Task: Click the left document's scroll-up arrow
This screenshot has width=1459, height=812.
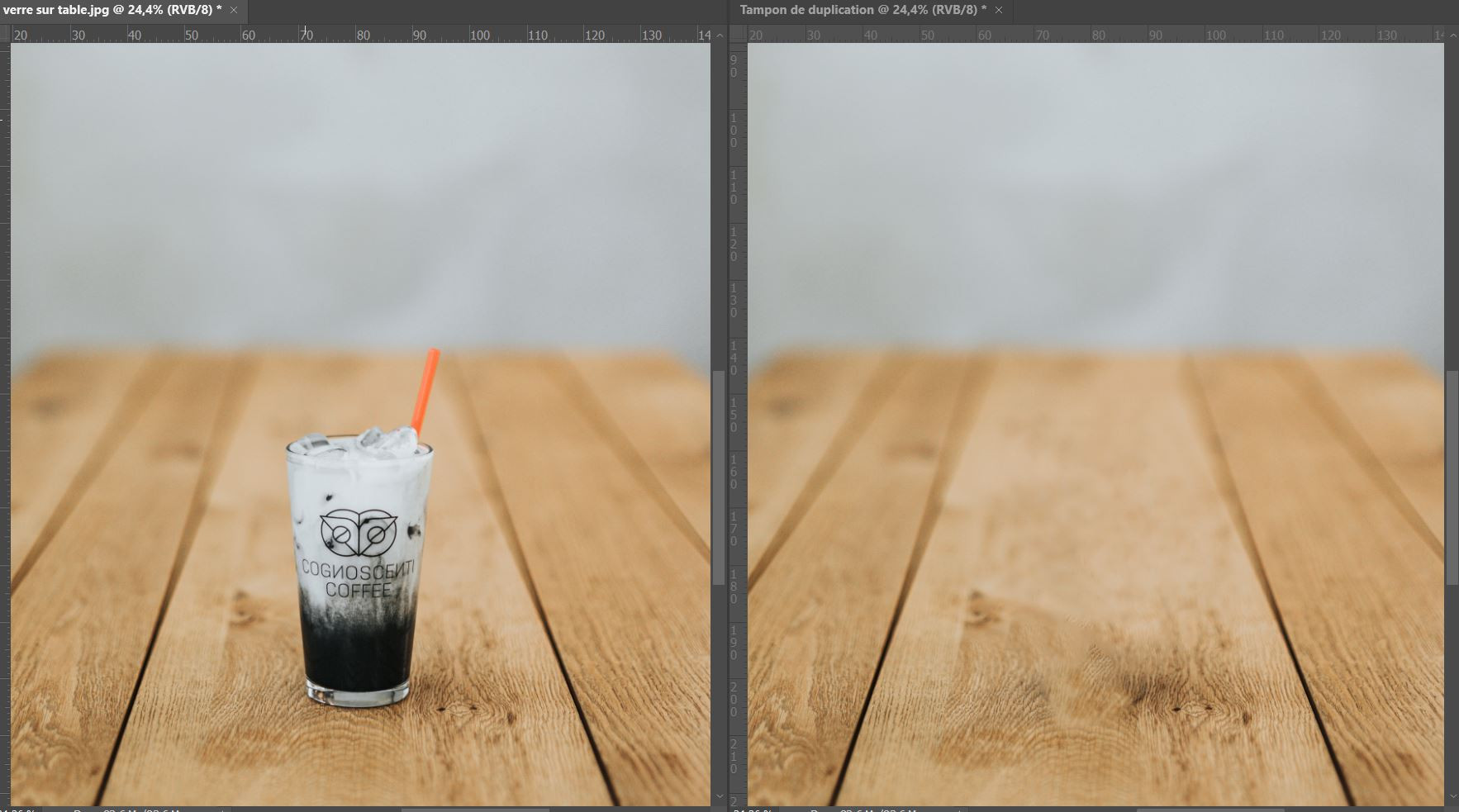Action: pyautogui.click(x=719, y=36)
